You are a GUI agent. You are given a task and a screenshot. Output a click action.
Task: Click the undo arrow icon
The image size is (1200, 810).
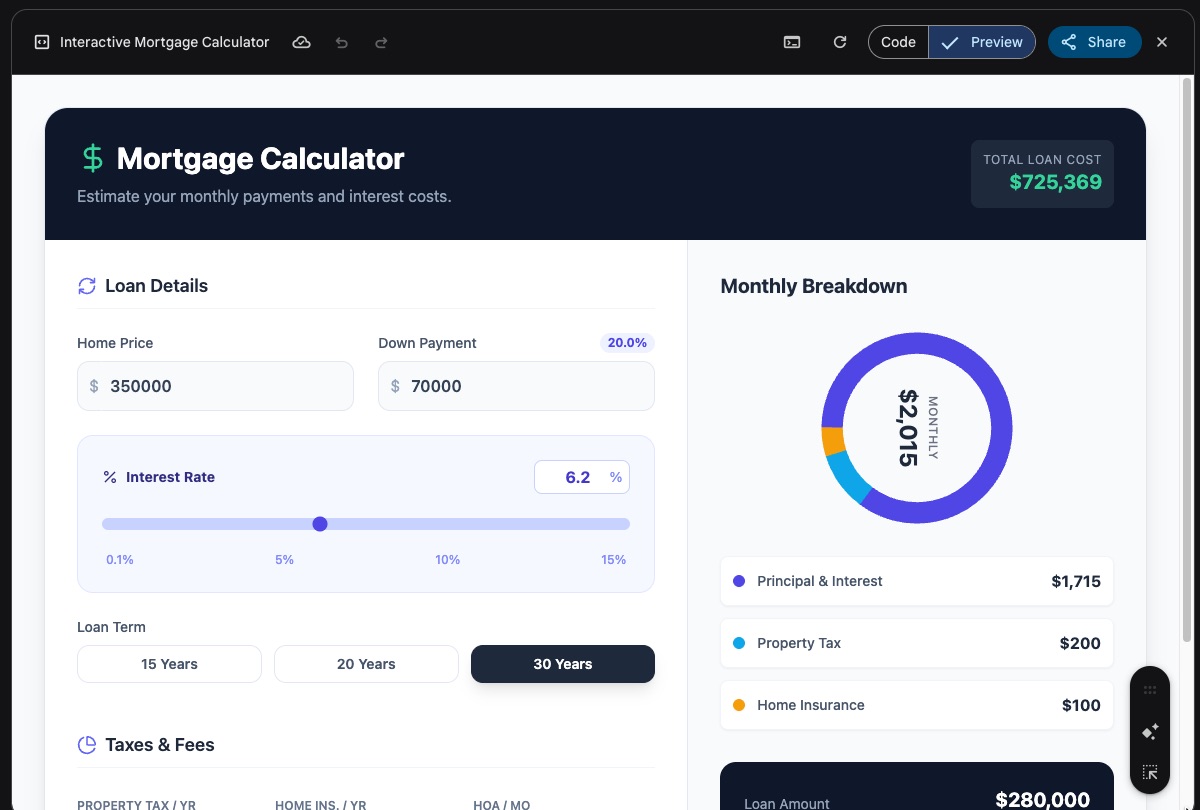(342, 42)
